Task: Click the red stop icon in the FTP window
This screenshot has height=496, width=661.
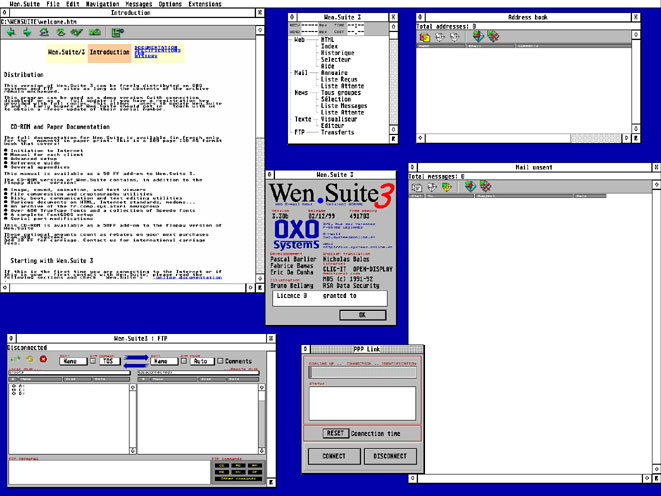Action: click(43, 359)
